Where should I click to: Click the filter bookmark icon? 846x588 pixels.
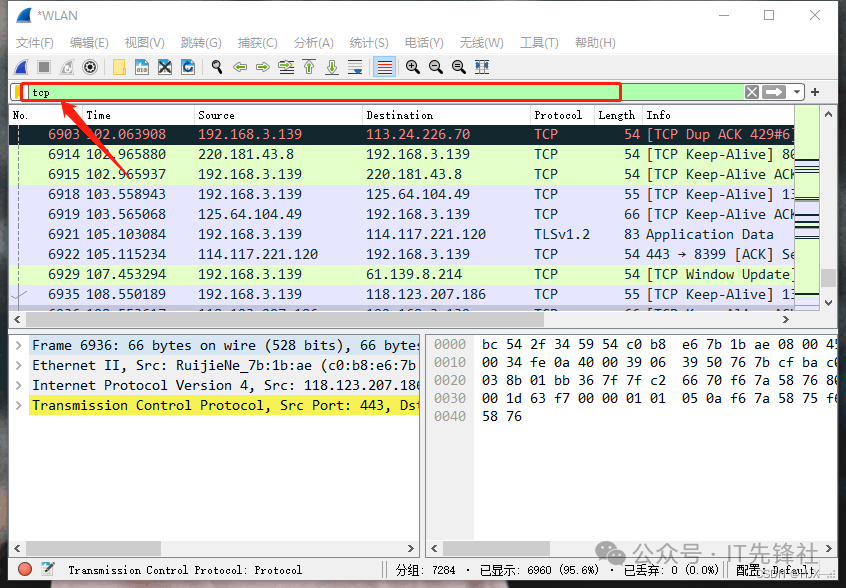pos(18,92)
